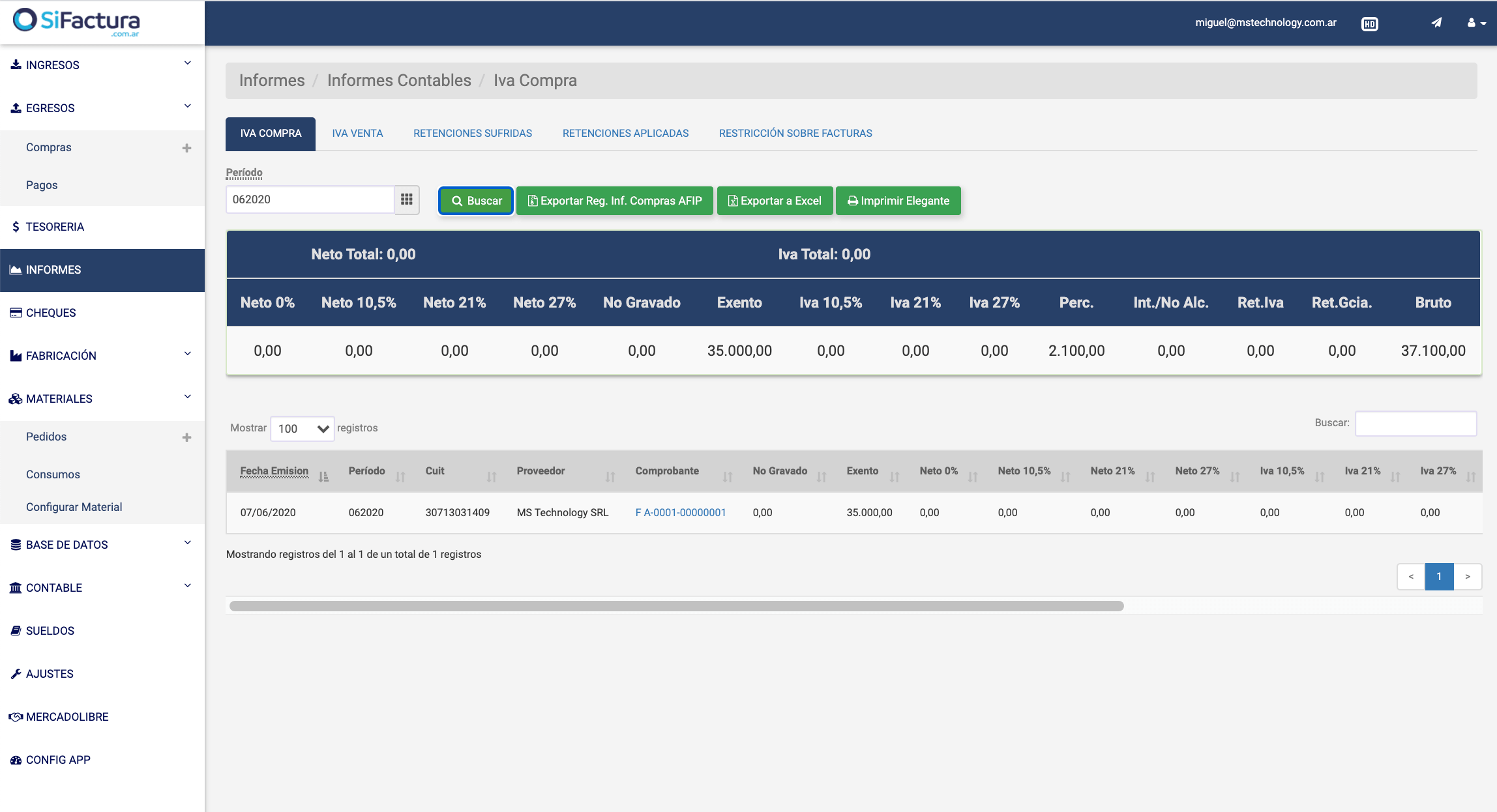The height and width of the screenshot is (812, 1497).
Task: Open the user account menu icon
Action: [x=1476, y=23]
